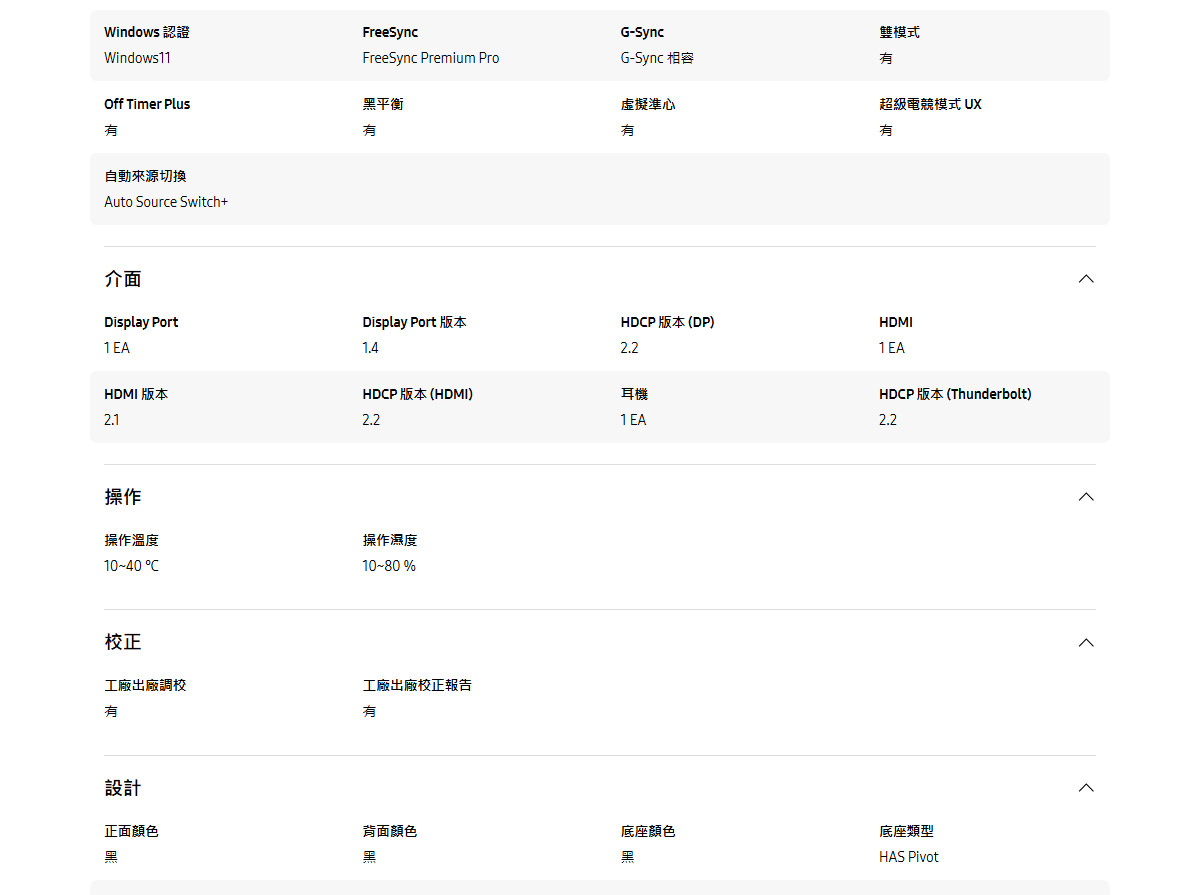This screenshot has height=895, width=1200.
Task: Click the 校正 section heading
Action: (x=123, y=642)
